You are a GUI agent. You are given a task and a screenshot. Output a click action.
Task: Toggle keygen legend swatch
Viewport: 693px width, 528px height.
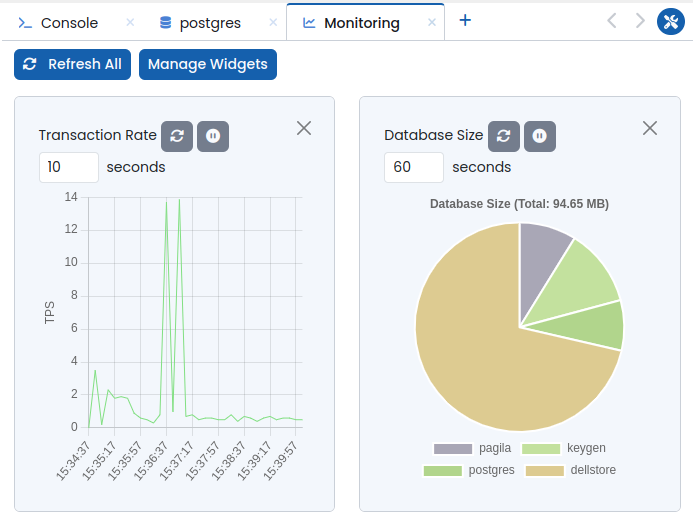click(x=541, y=449)
